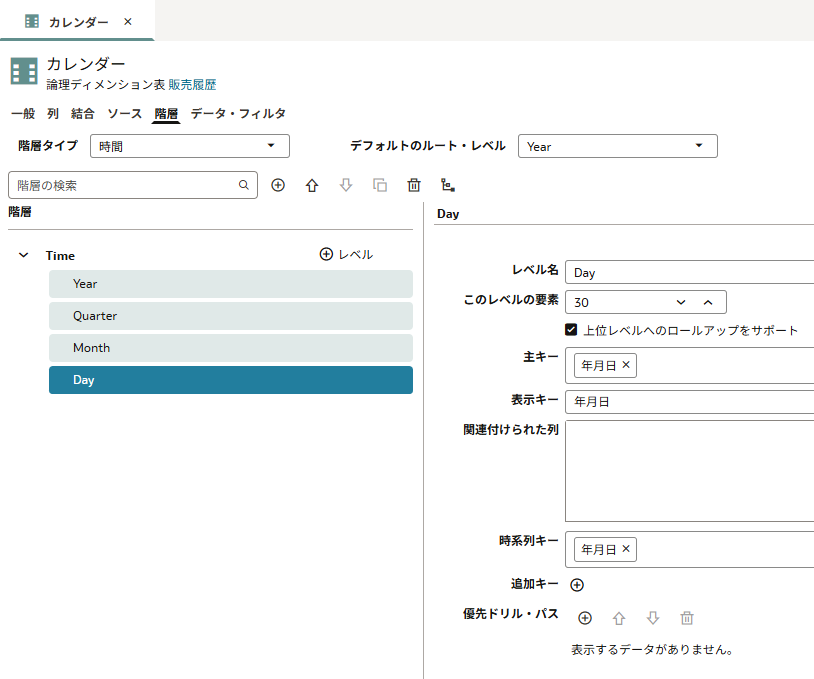Screen dimensions: 814x679
Task: Click the 階層の検索 search field
Action: pos(133,185)
